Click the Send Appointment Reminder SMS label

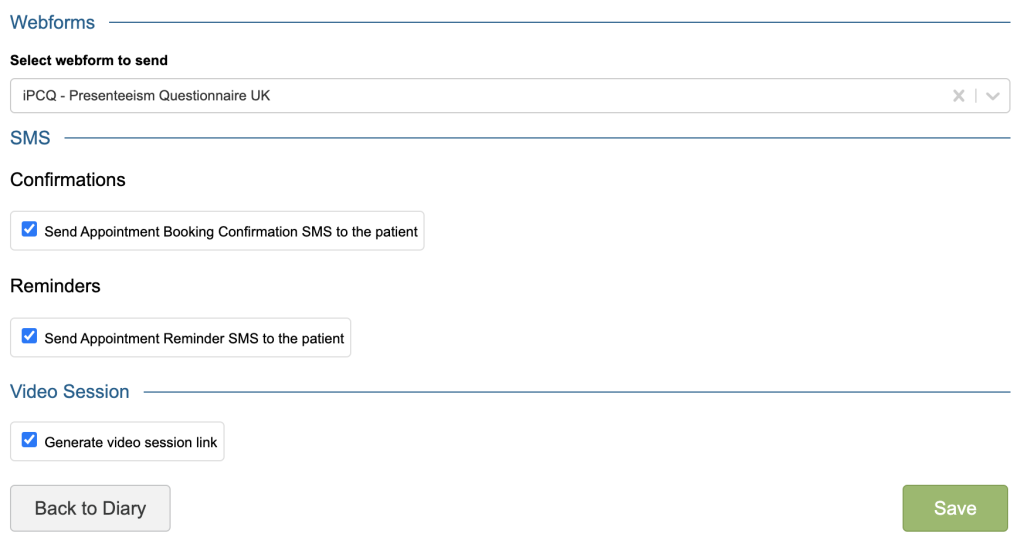[194, 338]
